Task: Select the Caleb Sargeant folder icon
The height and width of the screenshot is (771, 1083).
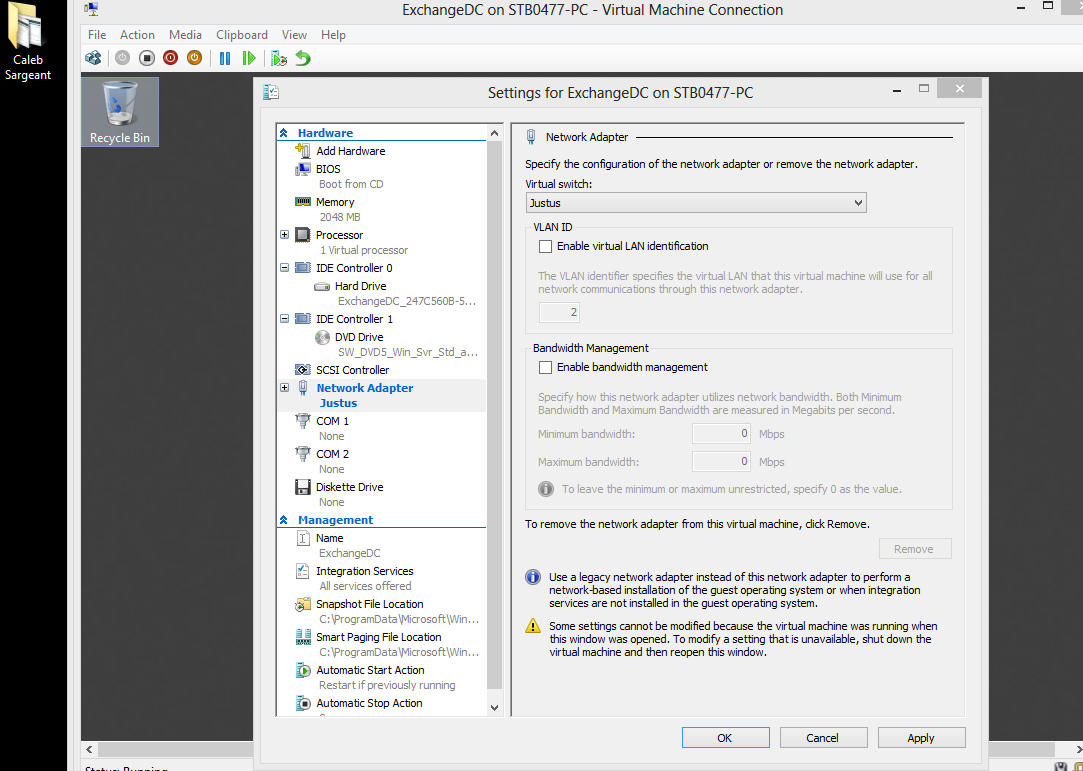Action: point(28,41)
